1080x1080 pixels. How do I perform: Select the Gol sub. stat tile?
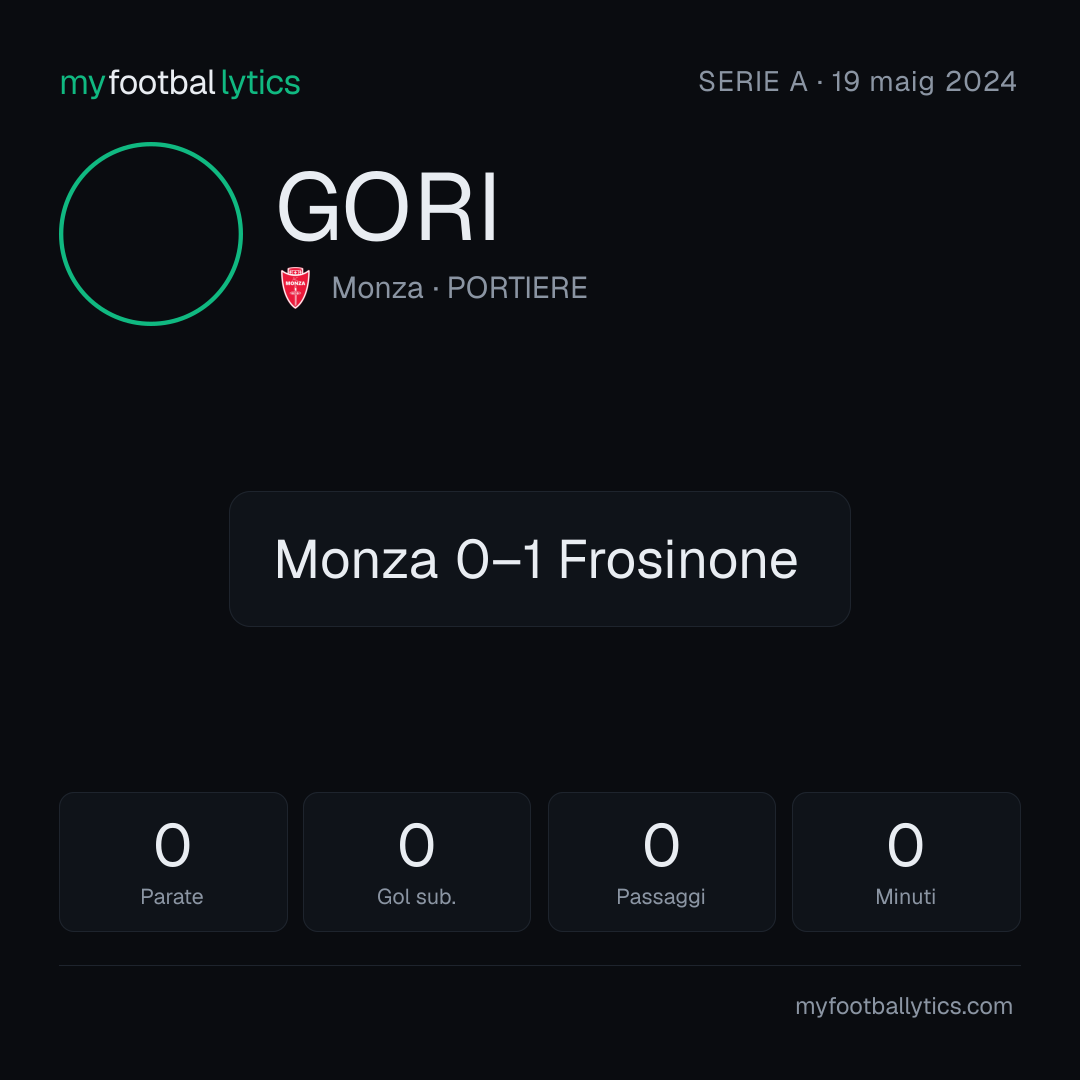click(417, 862)
